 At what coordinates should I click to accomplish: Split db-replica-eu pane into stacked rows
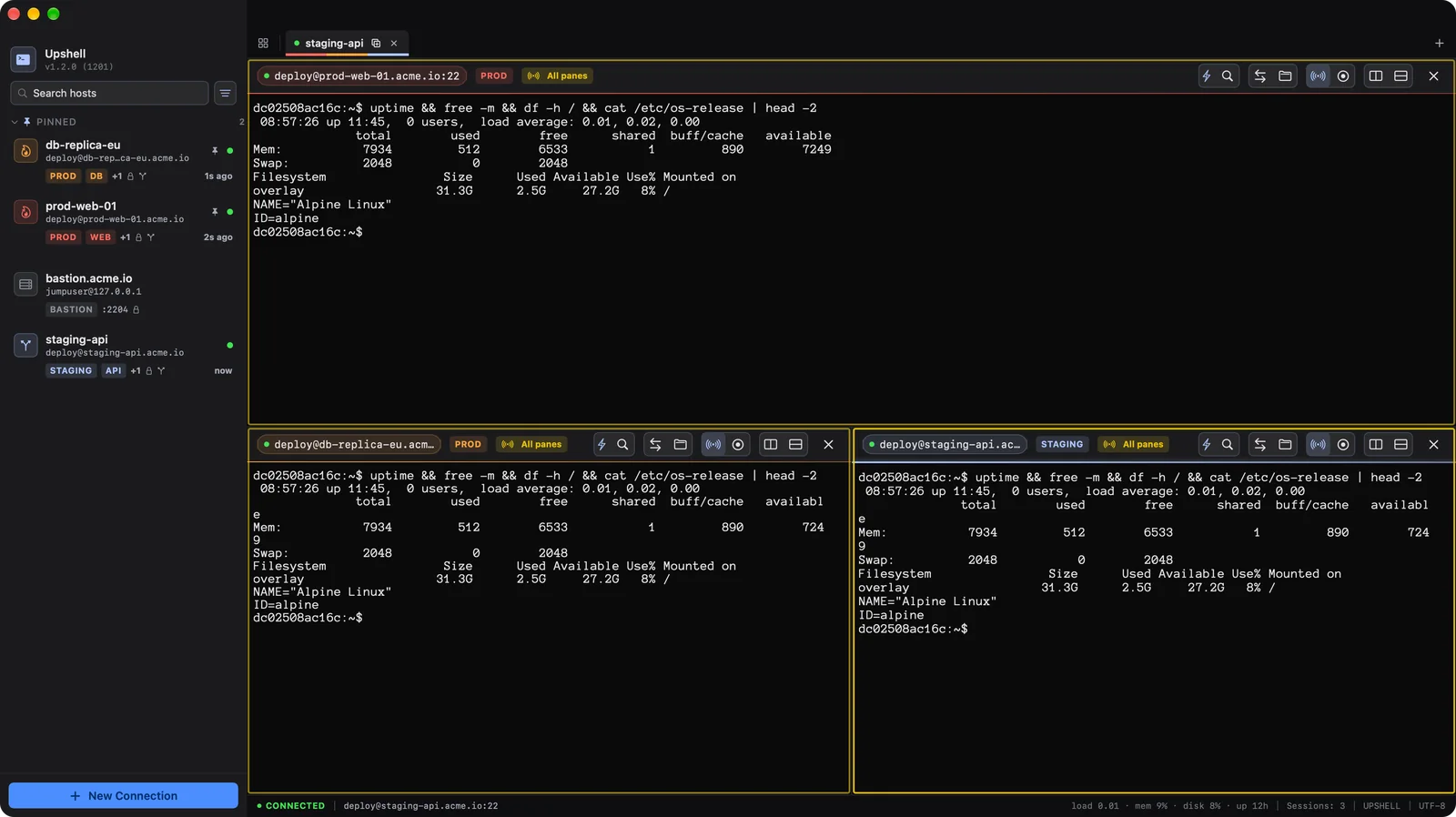(795, 445)
